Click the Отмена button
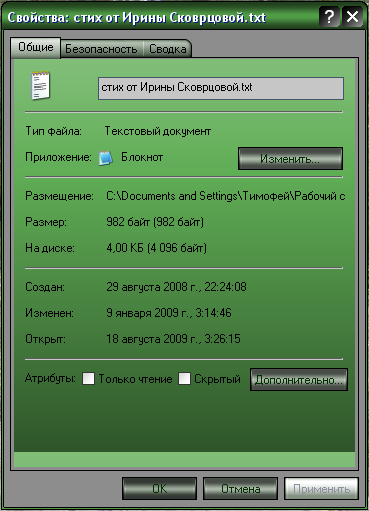This screenshot has height=511, width=369. pyautogui.click(x=240, y=489)
